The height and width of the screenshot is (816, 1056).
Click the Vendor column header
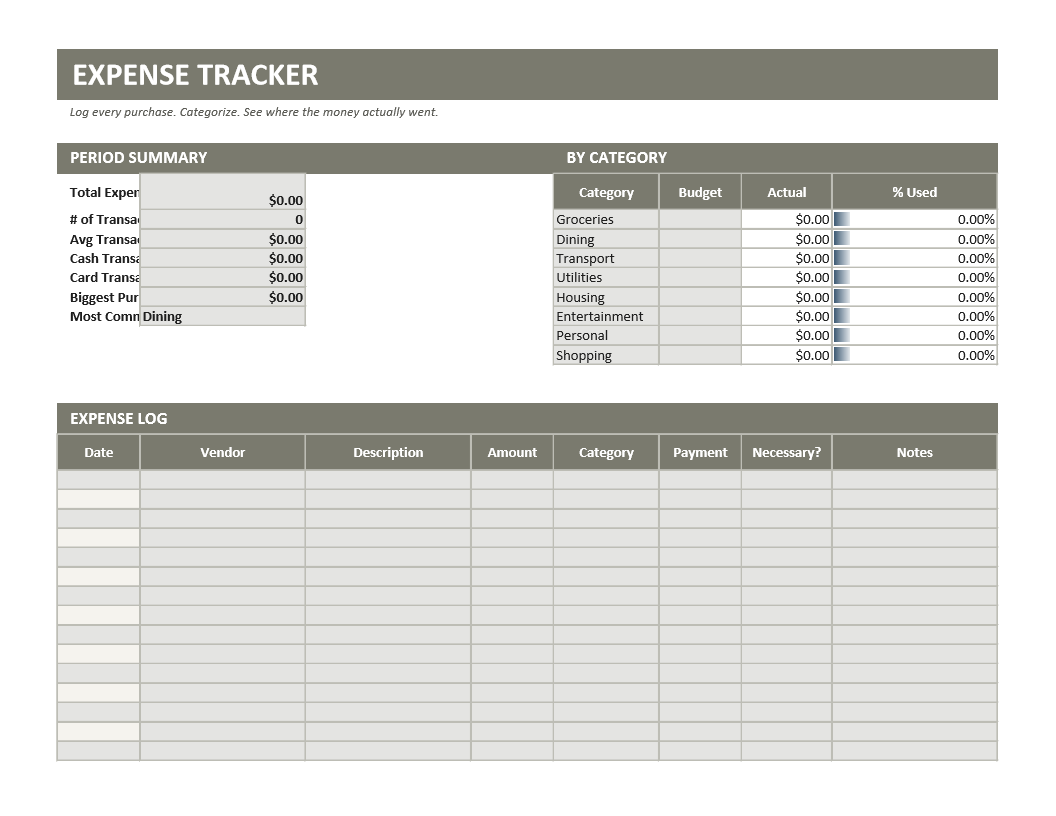coord(223,452)
